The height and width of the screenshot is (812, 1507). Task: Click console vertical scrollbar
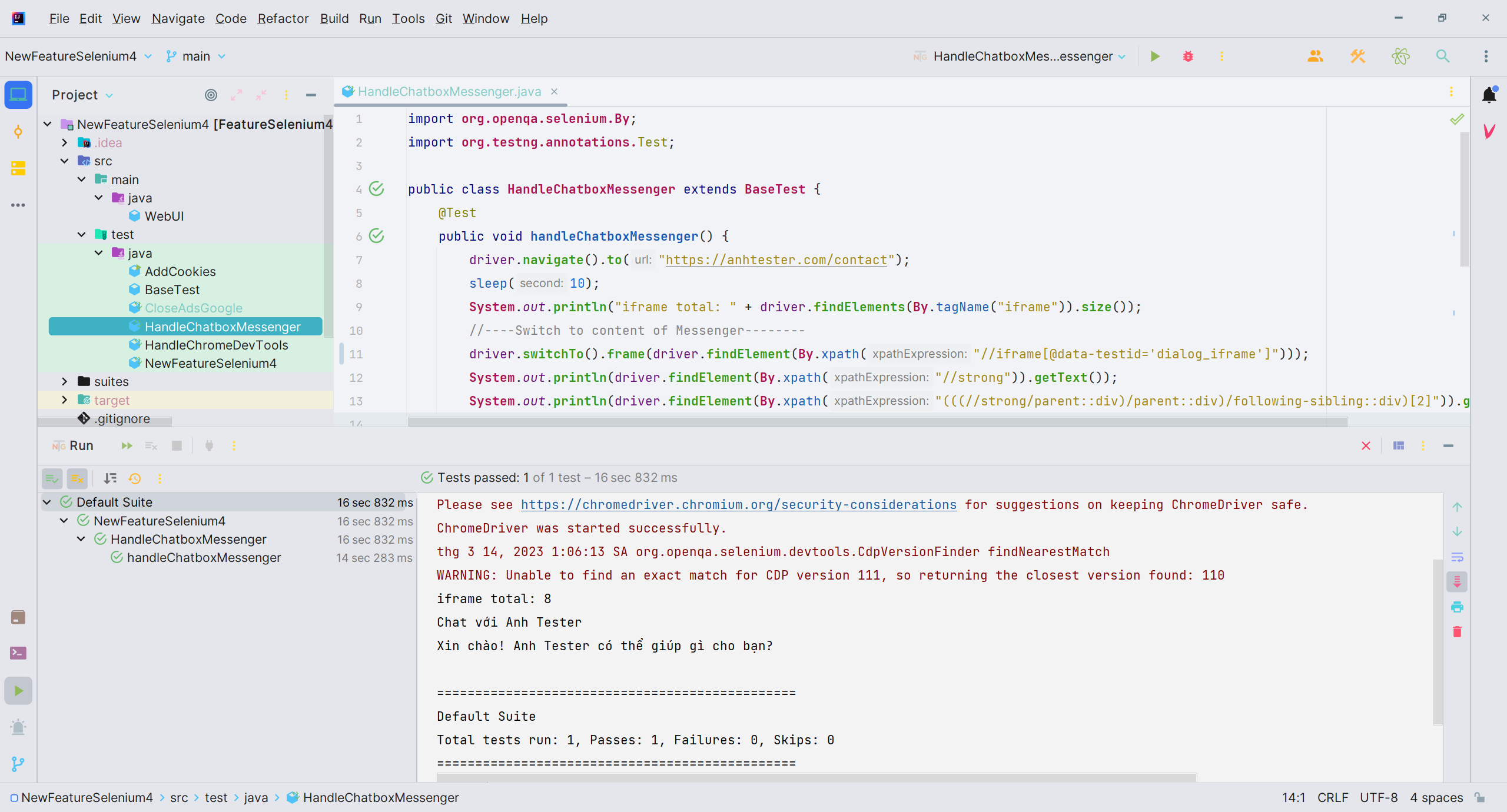pos(1438,641)
